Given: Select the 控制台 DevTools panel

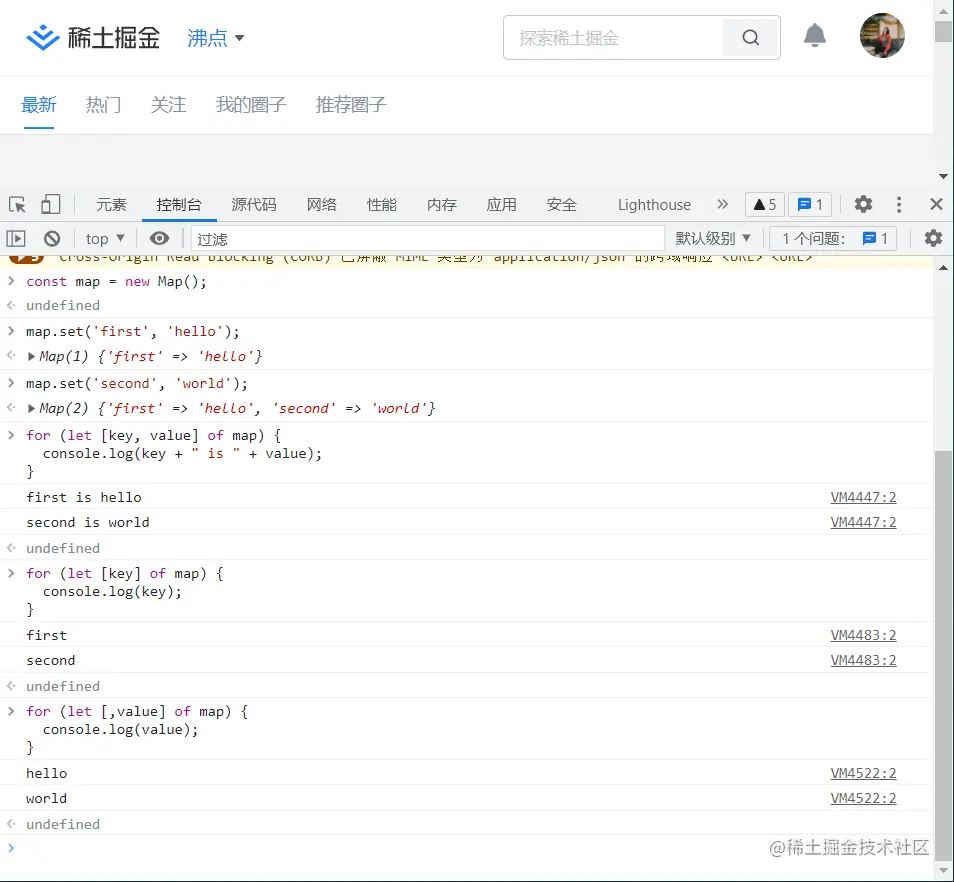Looking at the screenshot, I should (179, 204).
